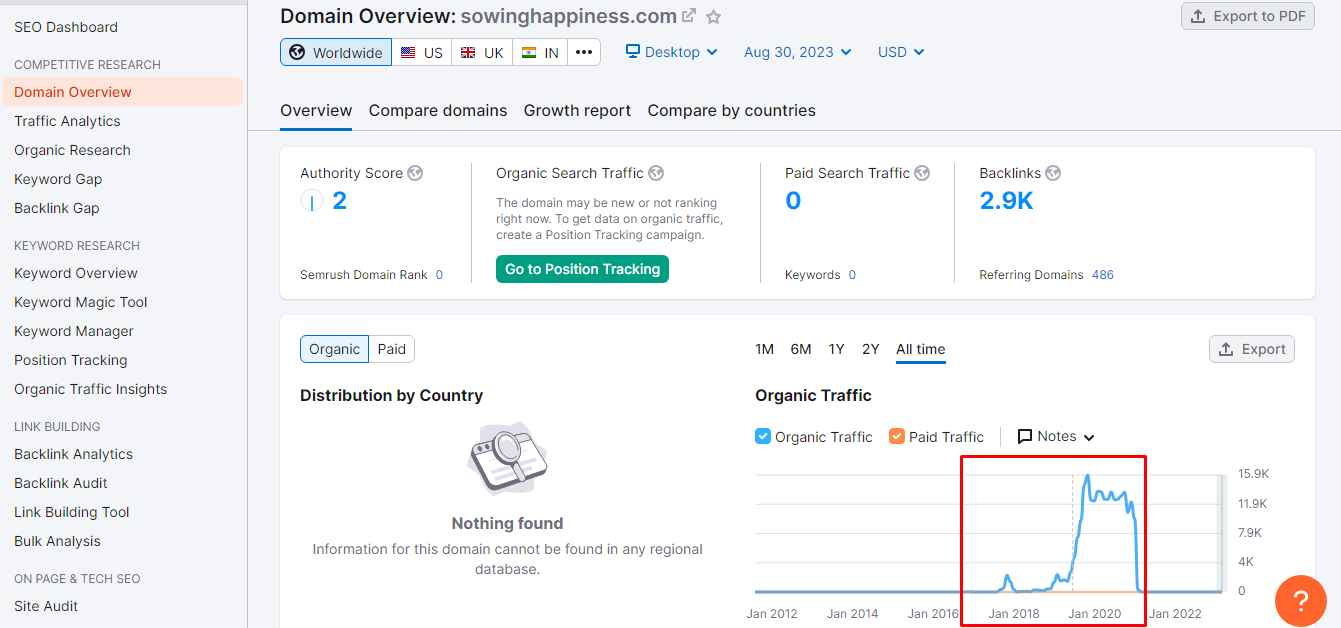Open Keyword Overview in the sidebar
The width and height of the screenshot is (1341, 628).
(x=76, y=273)
